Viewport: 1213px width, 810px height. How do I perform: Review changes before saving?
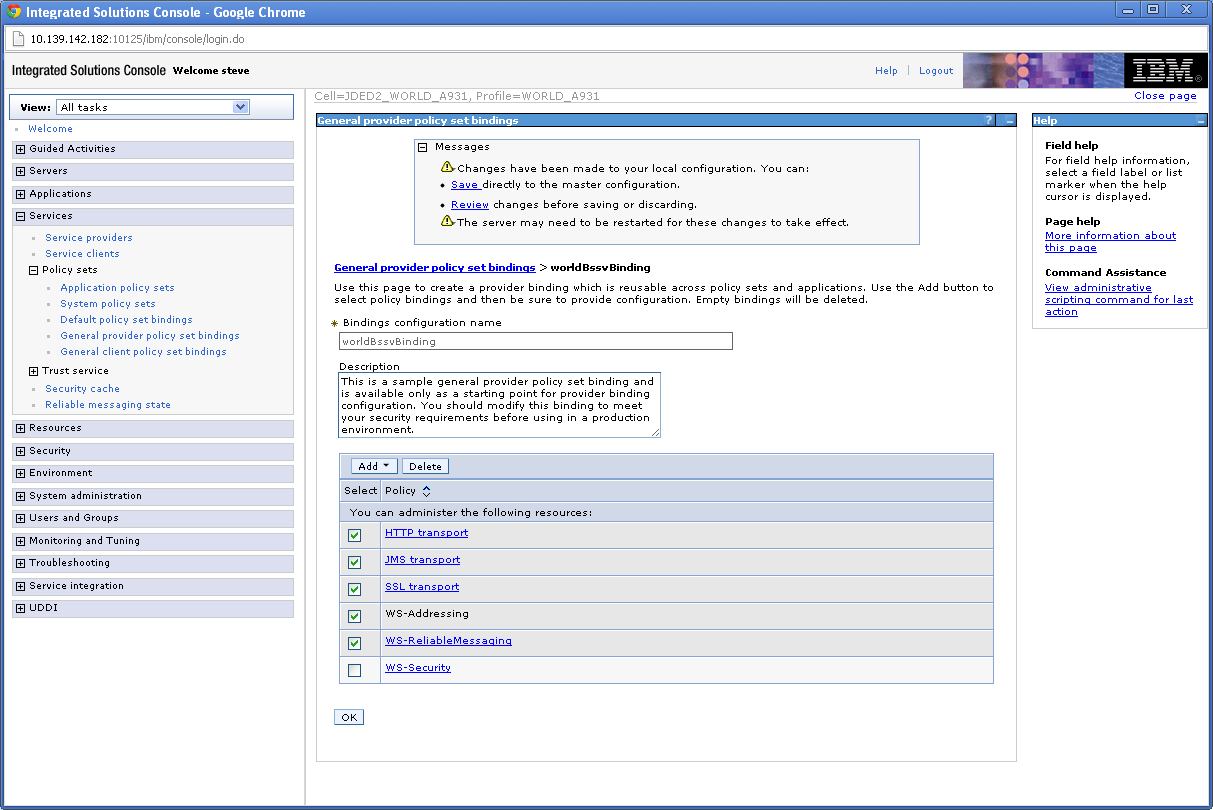point(470,205)
